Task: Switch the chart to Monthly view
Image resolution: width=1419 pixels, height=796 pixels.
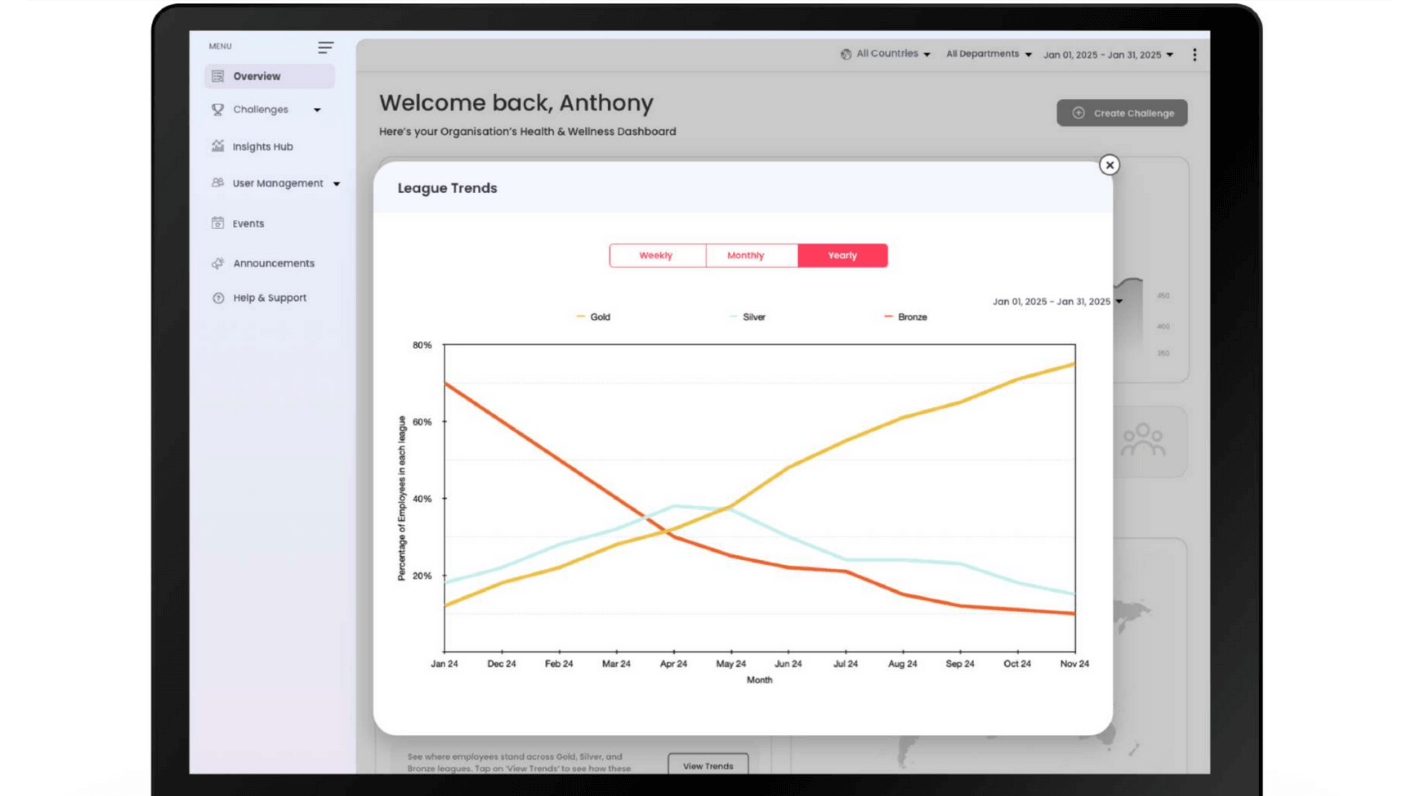Action: coord(746,256)
